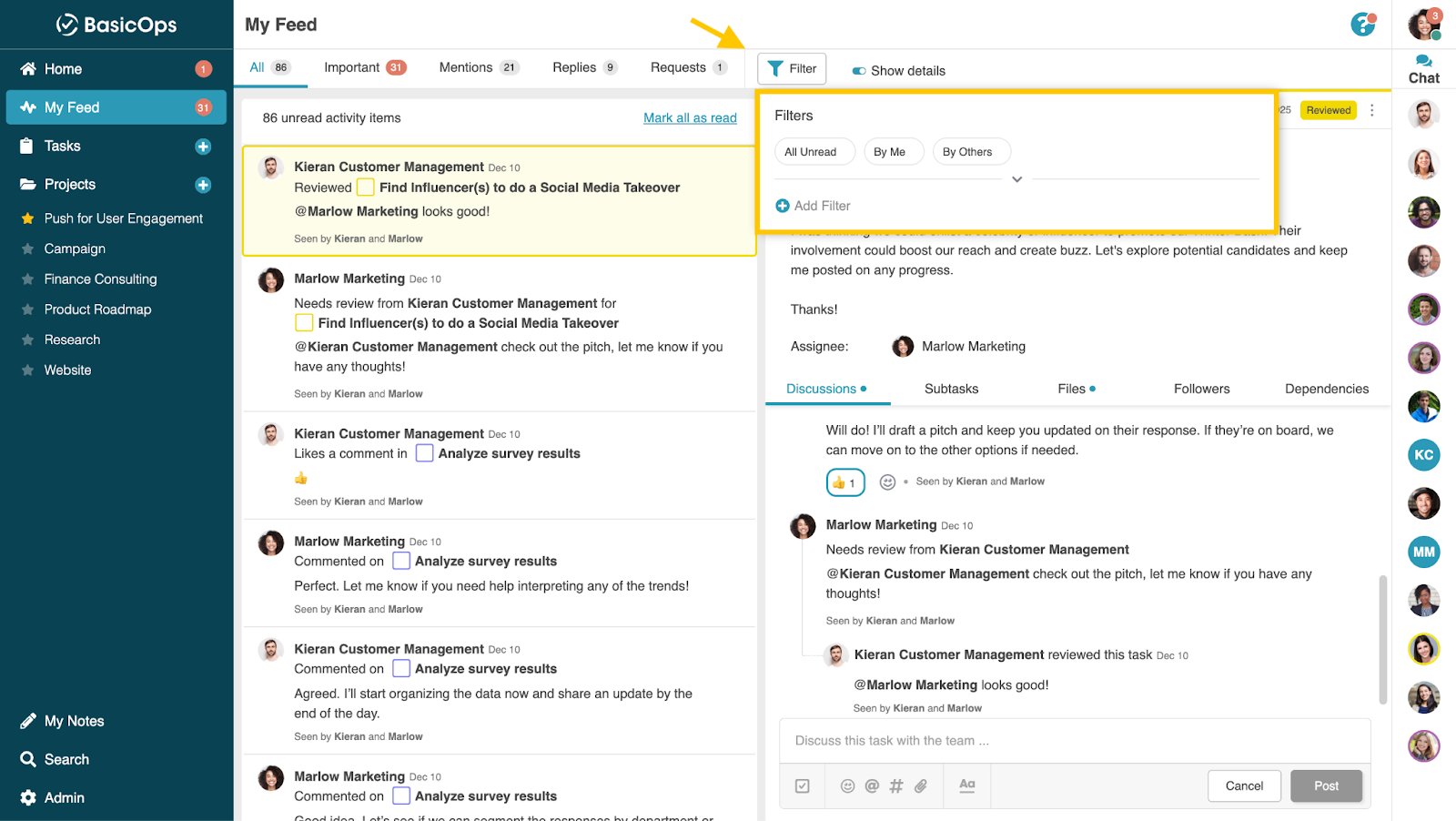This screenshot has height=821, width=1456.
Task: Insert a mention with the @ icon
Action: pos(872,786)
